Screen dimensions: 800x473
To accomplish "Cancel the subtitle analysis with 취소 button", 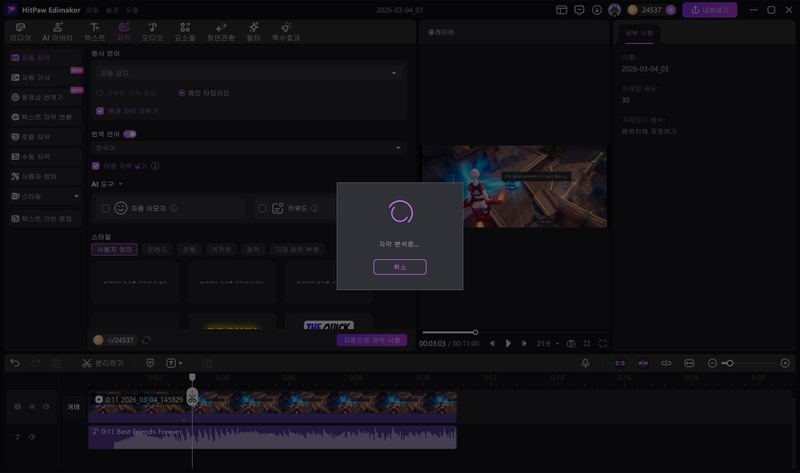I will pos(400,267).
